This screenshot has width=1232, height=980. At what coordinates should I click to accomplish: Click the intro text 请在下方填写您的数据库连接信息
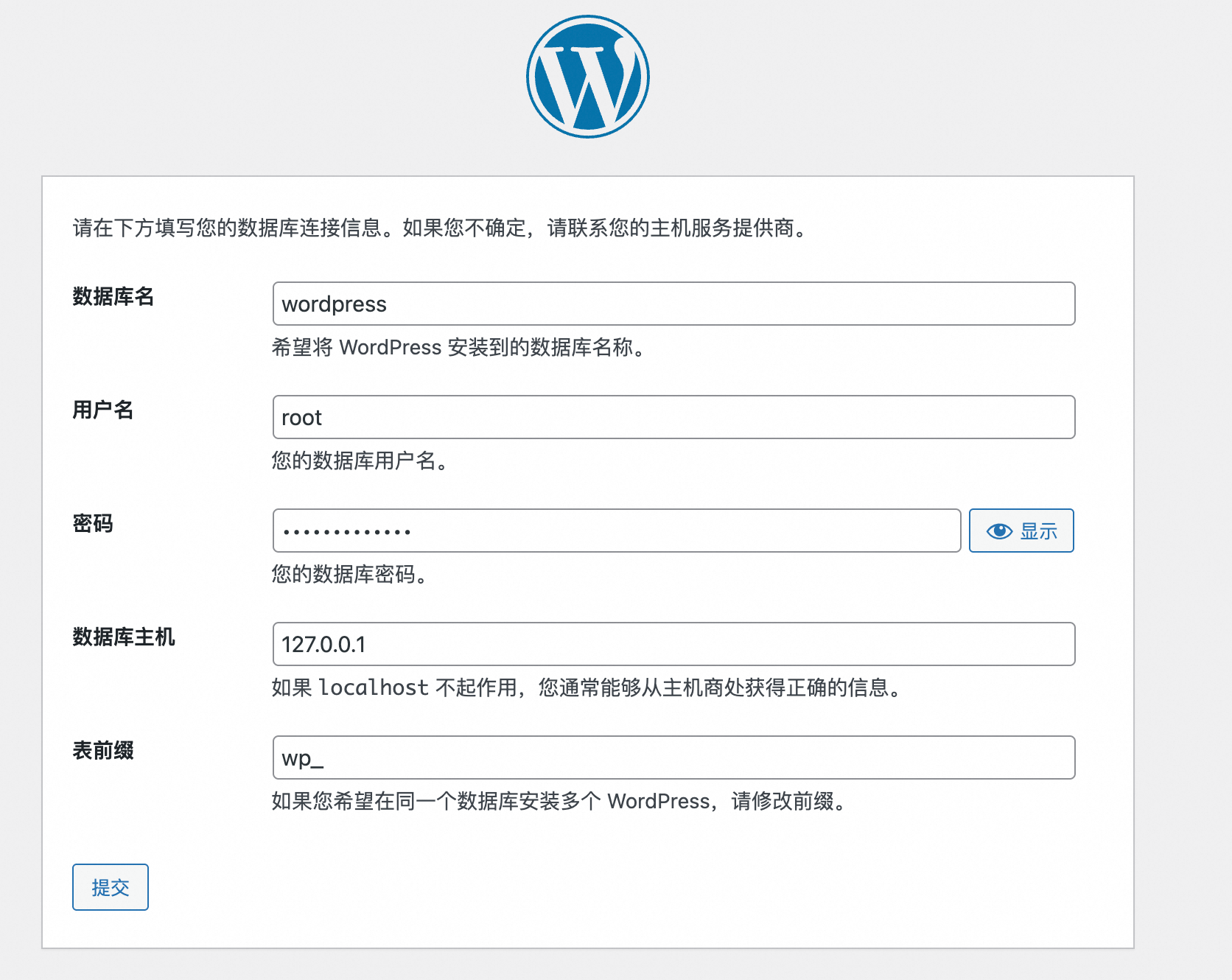[x=441, y=228]
